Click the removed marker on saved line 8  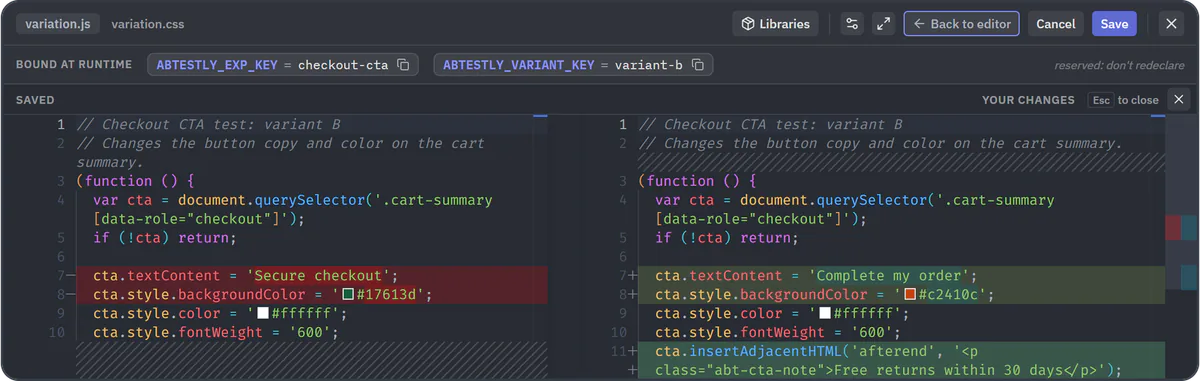click(71, 295)
